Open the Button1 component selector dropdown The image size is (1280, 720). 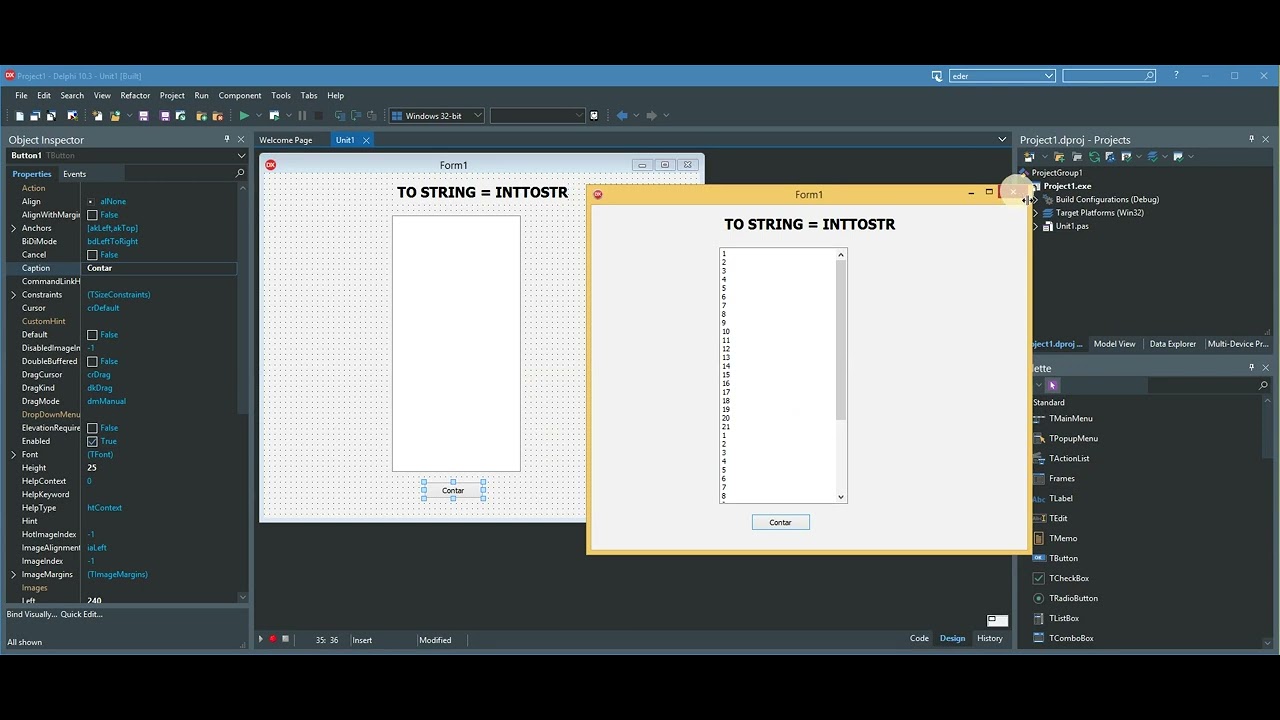(x=241, y=156)
